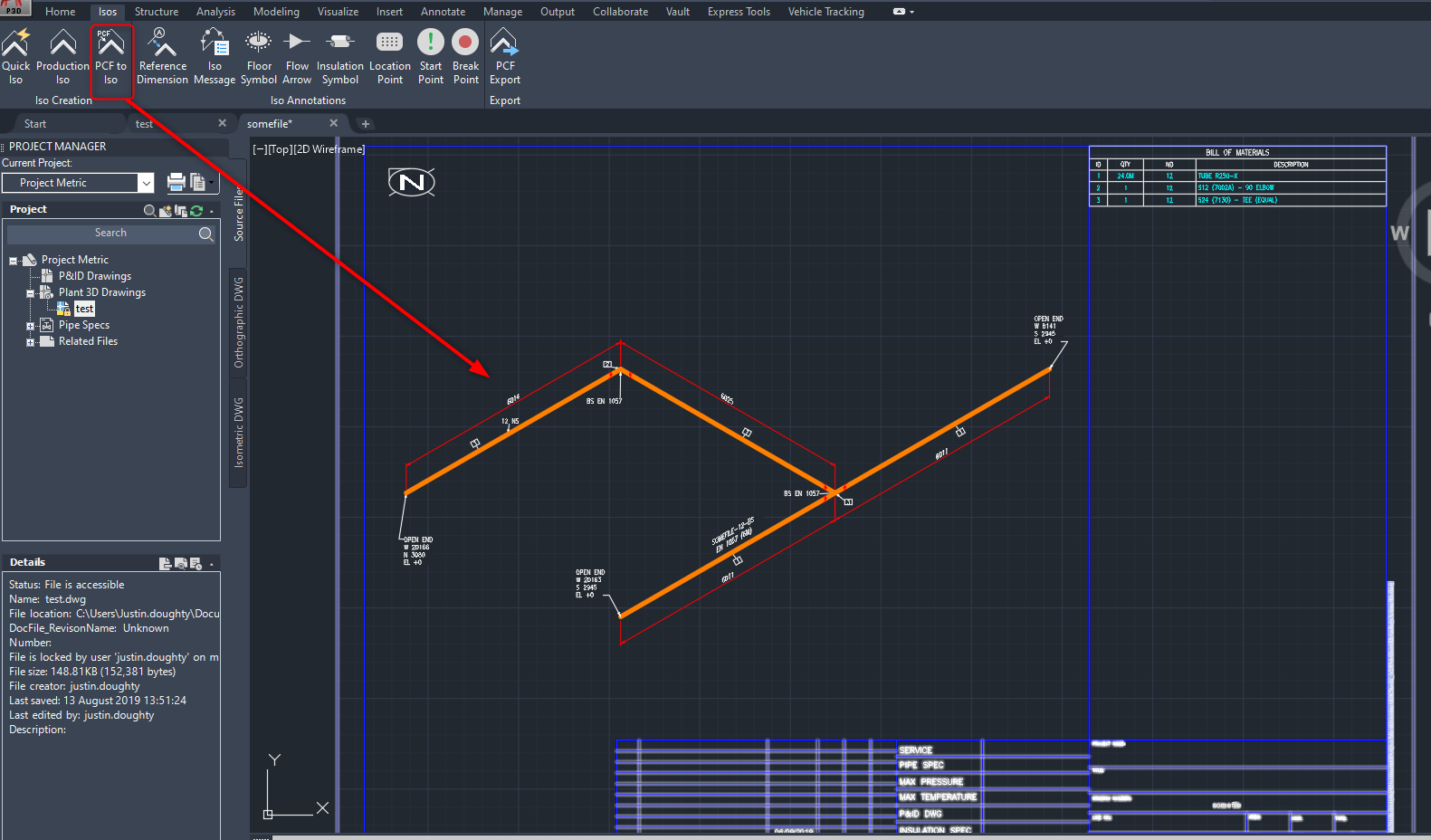Open the Top view control menu
Screen dimensions: 1431x840
[281, 149]
